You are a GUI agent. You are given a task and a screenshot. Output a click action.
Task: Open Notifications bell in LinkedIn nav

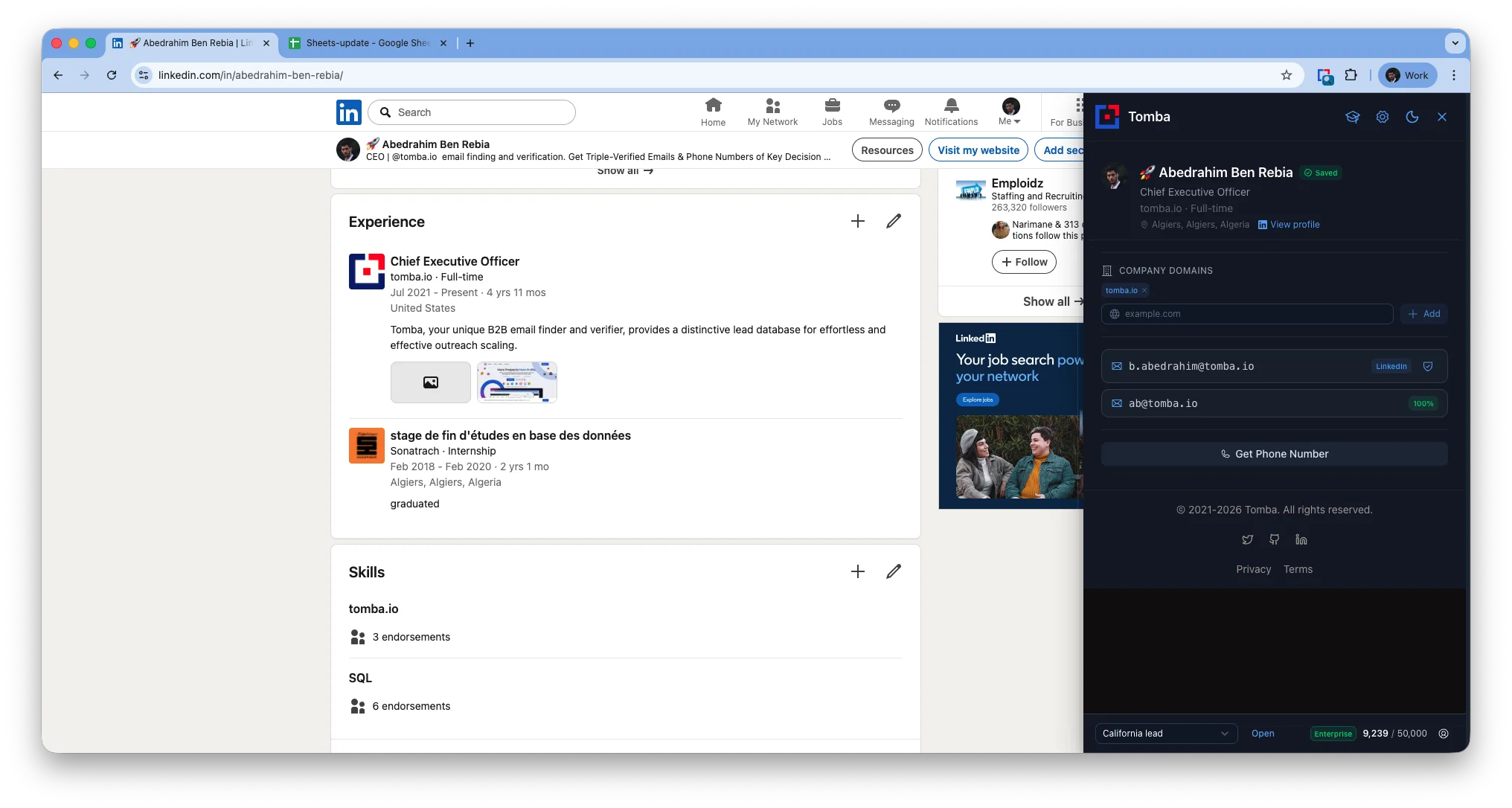[951, 112]
